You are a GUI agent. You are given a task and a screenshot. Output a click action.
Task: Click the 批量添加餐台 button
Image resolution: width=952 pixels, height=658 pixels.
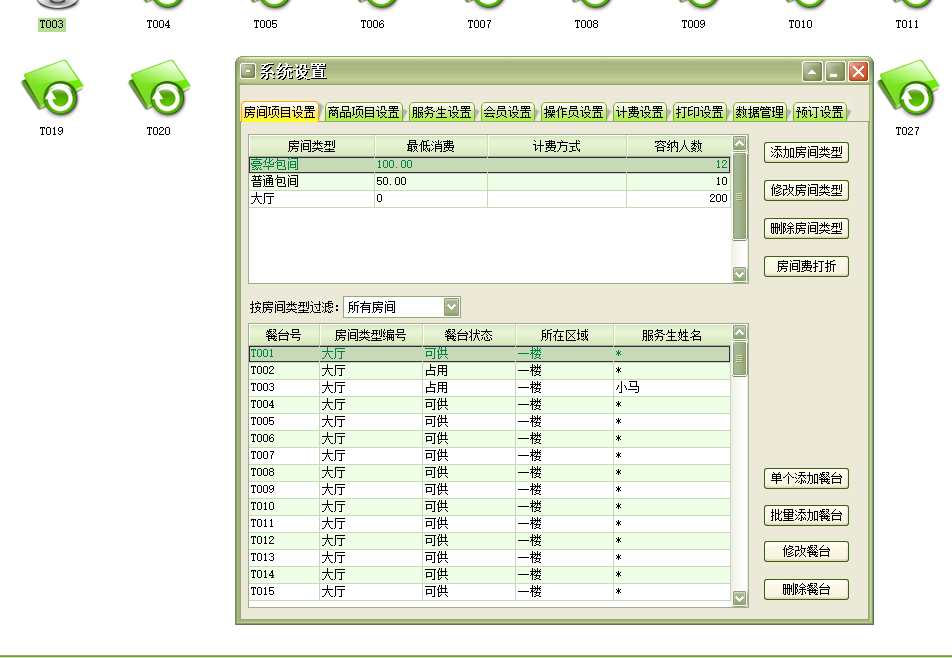(x=806, y=515)
